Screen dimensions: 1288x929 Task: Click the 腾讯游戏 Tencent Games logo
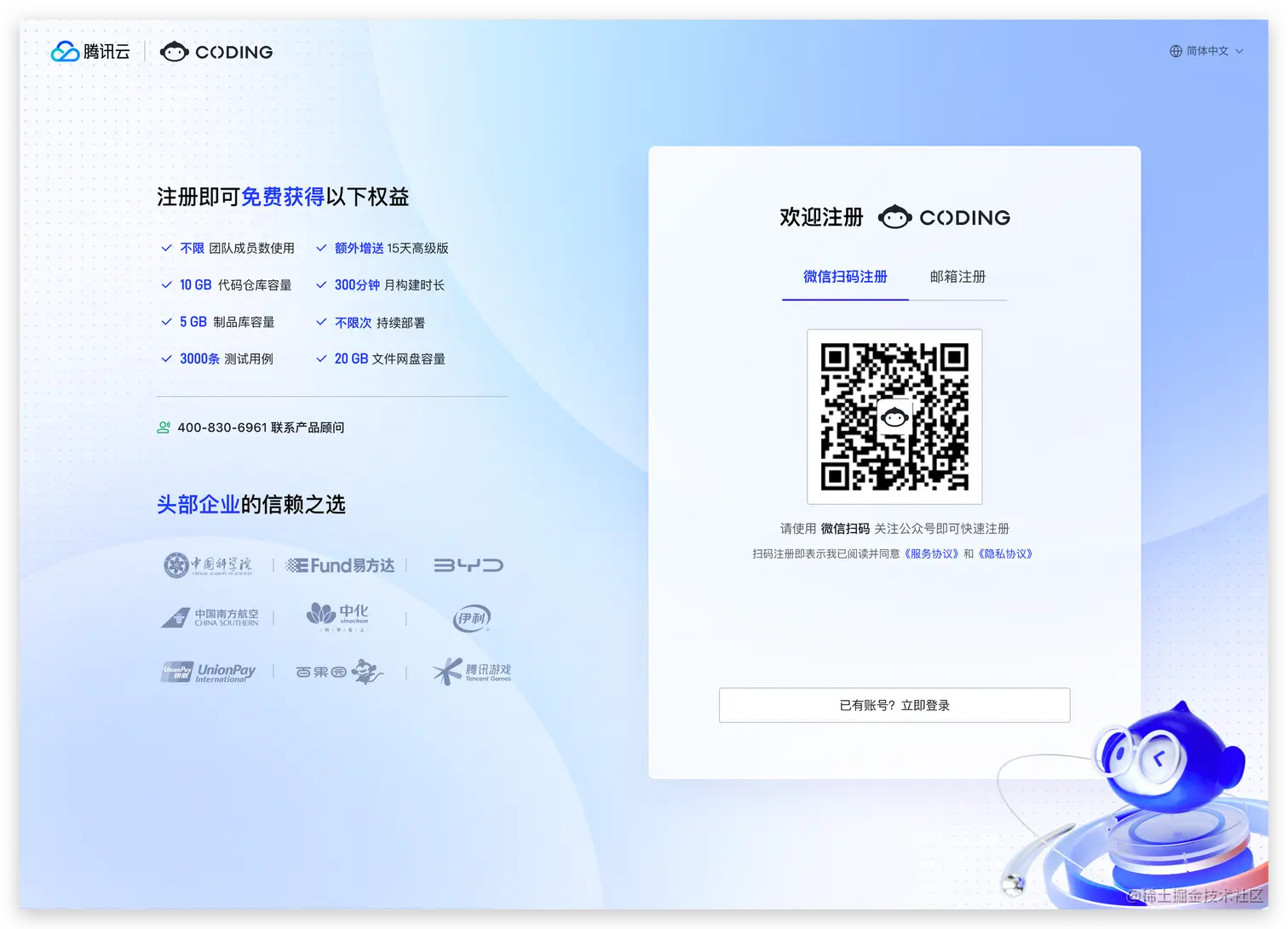pos(472,672)
